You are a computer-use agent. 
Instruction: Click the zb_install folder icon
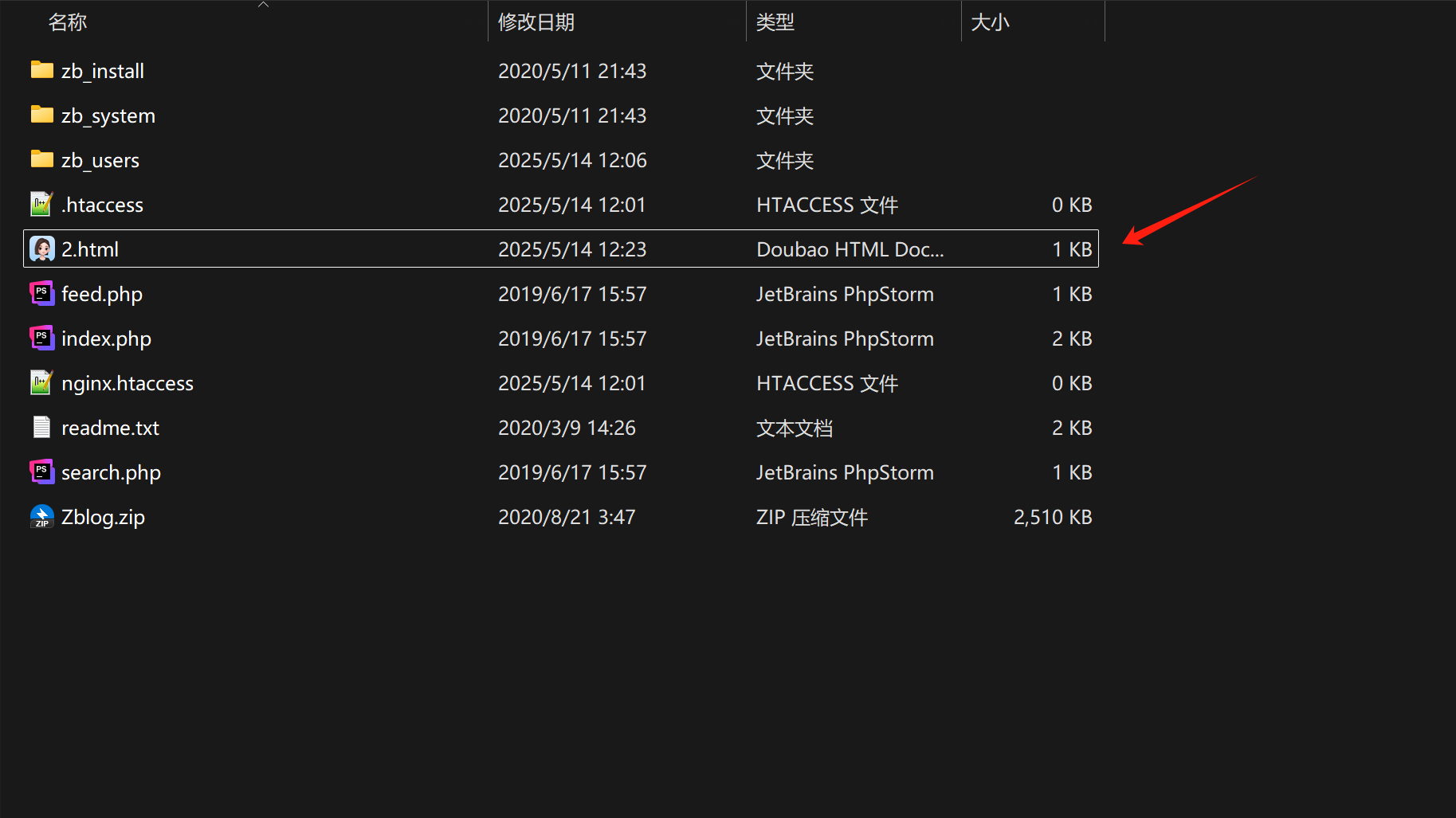tap(41, 71)
